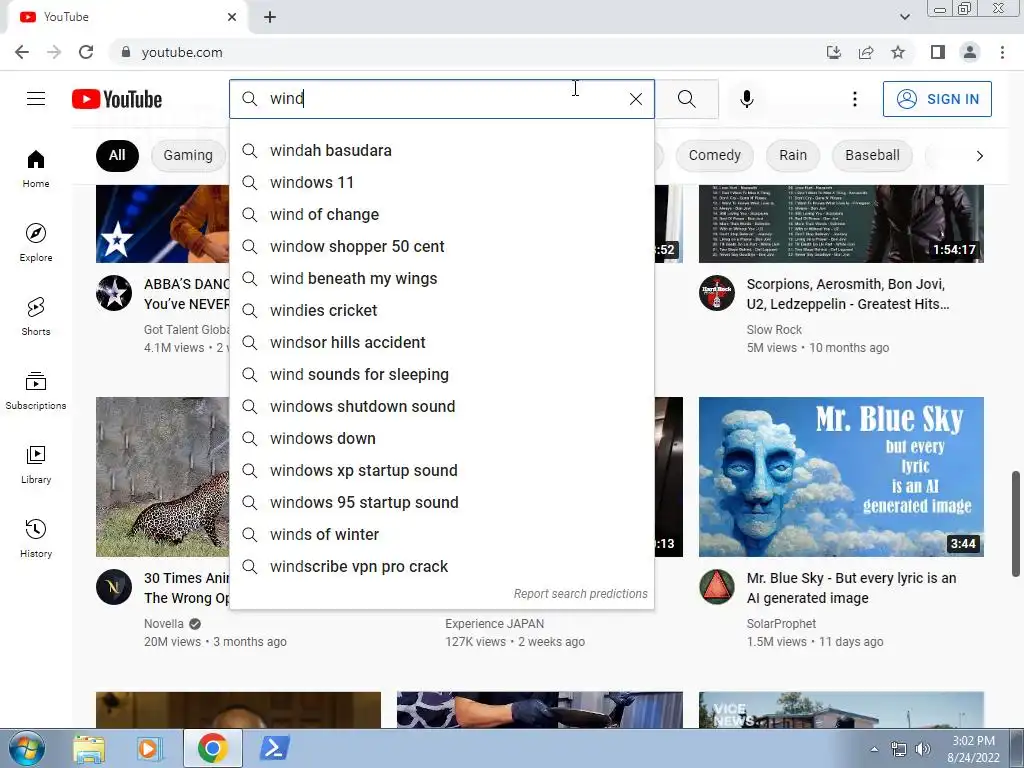Click the Slow Rock channel name
This screenshot has width=1024, height=768.
[774, 330]
